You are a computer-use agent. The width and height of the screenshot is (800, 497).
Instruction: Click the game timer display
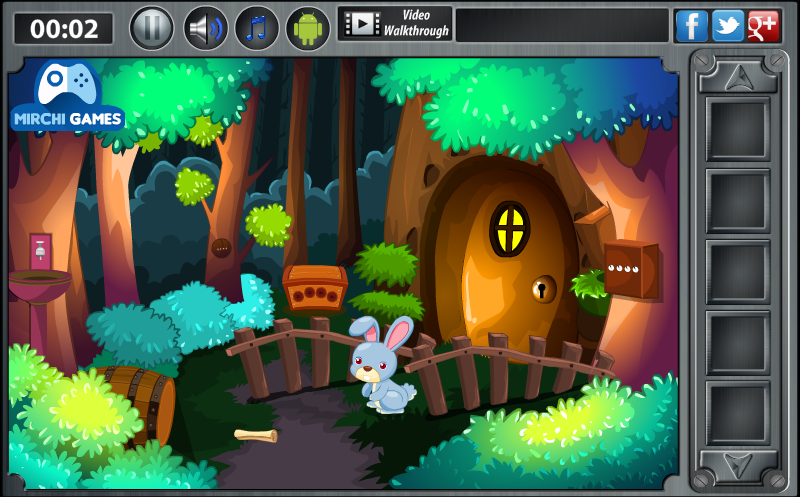(x=64, y=29)
